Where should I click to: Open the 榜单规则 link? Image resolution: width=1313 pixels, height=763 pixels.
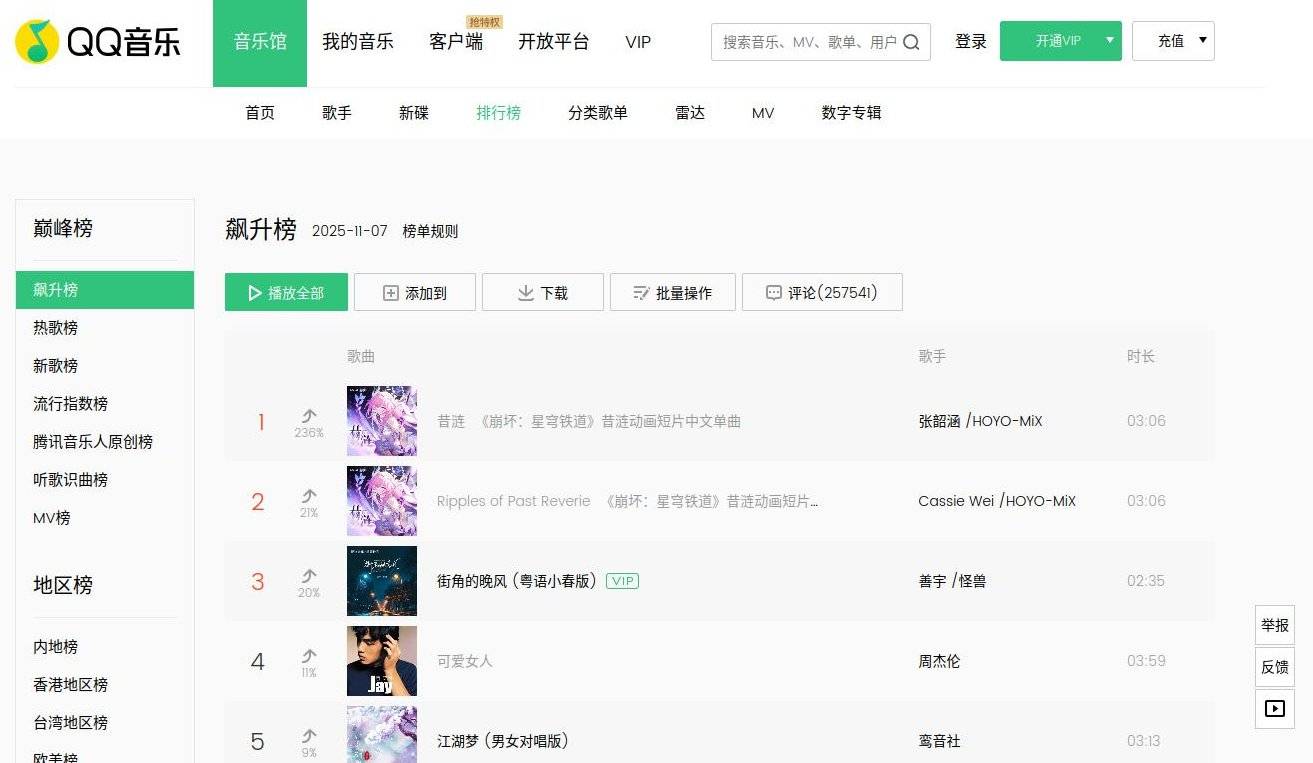click(430, 231)
